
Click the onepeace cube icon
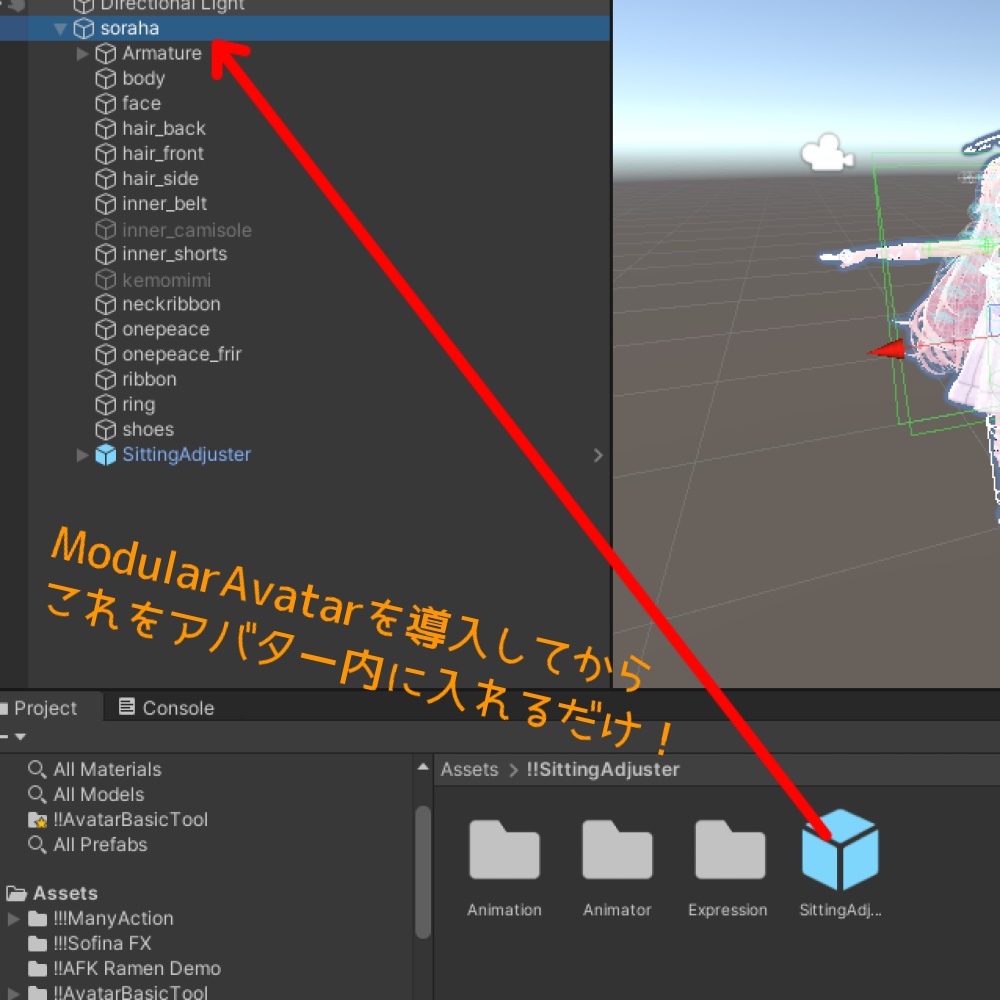point(105,329)
